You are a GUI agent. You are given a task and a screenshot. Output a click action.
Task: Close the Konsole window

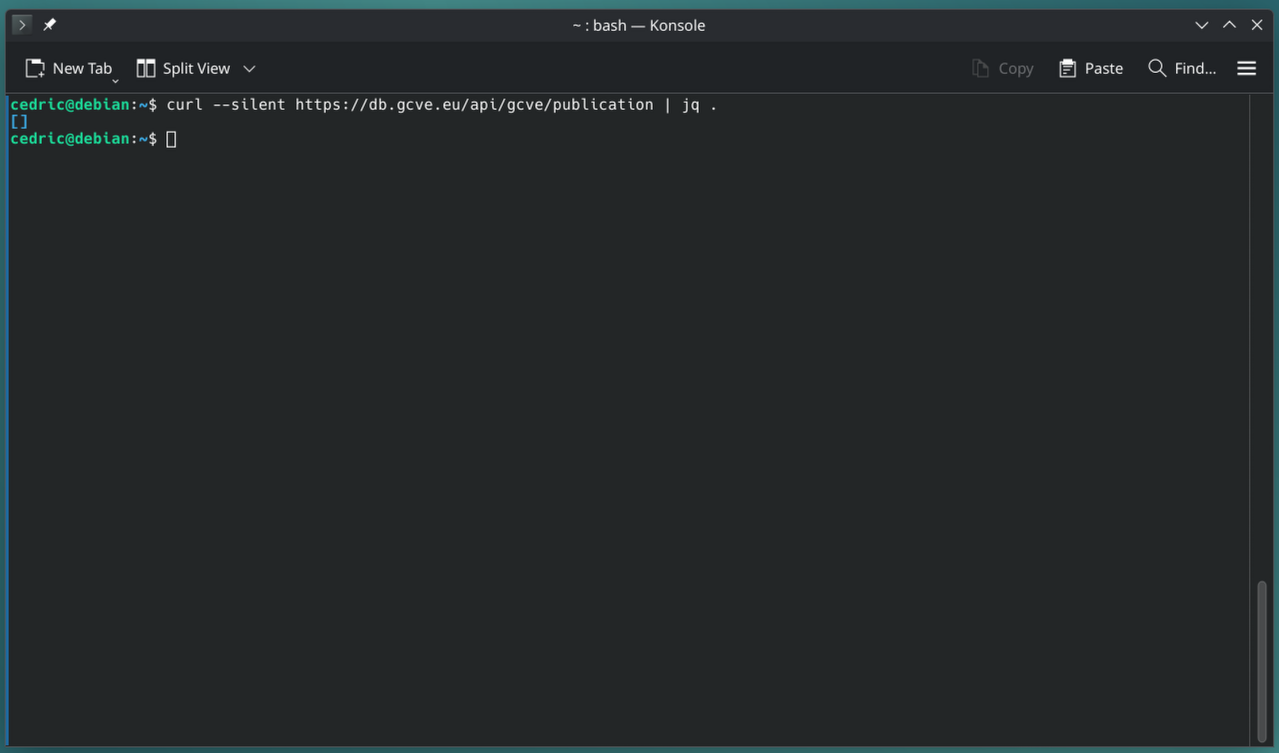[1257, 25]
